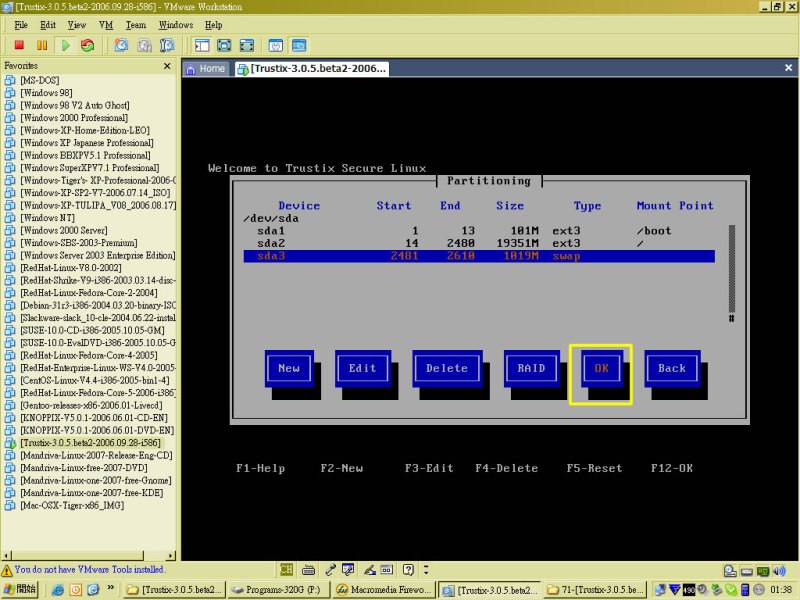Click the Delete partition button
This screenshot has width=800, height=600.
447,368
